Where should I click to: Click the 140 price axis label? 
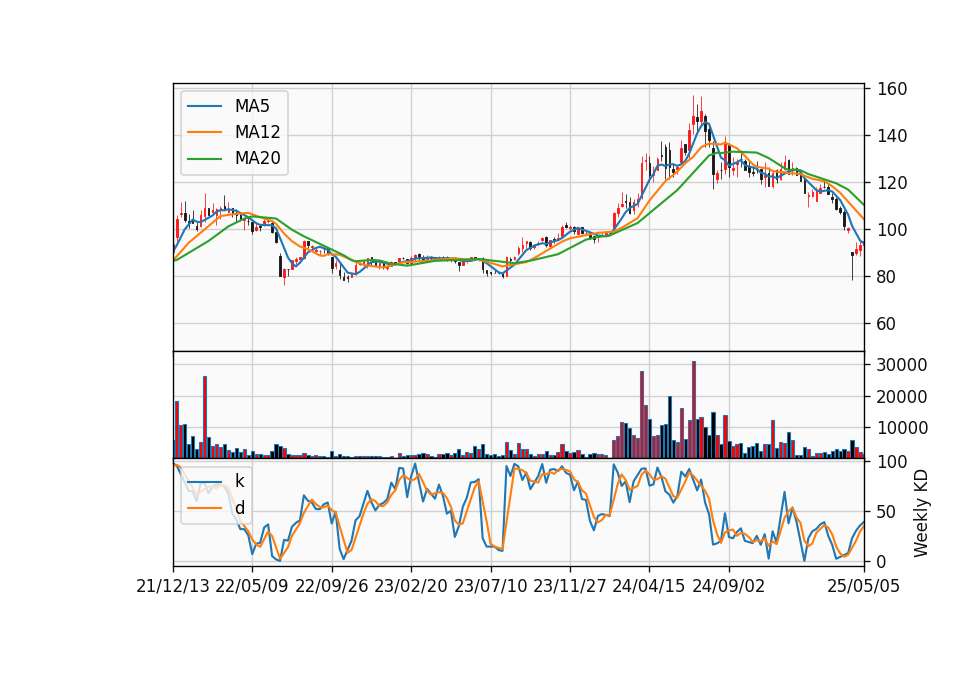892,136
